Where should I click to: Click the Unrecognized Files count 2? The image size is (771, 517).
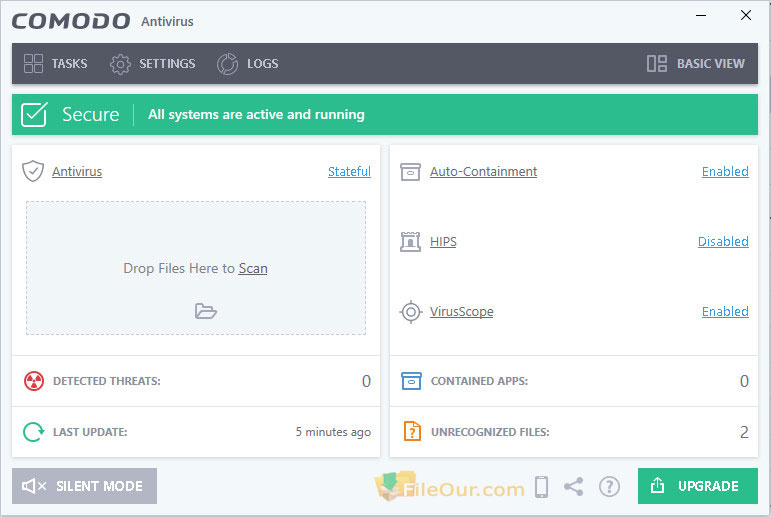[744, 432]
